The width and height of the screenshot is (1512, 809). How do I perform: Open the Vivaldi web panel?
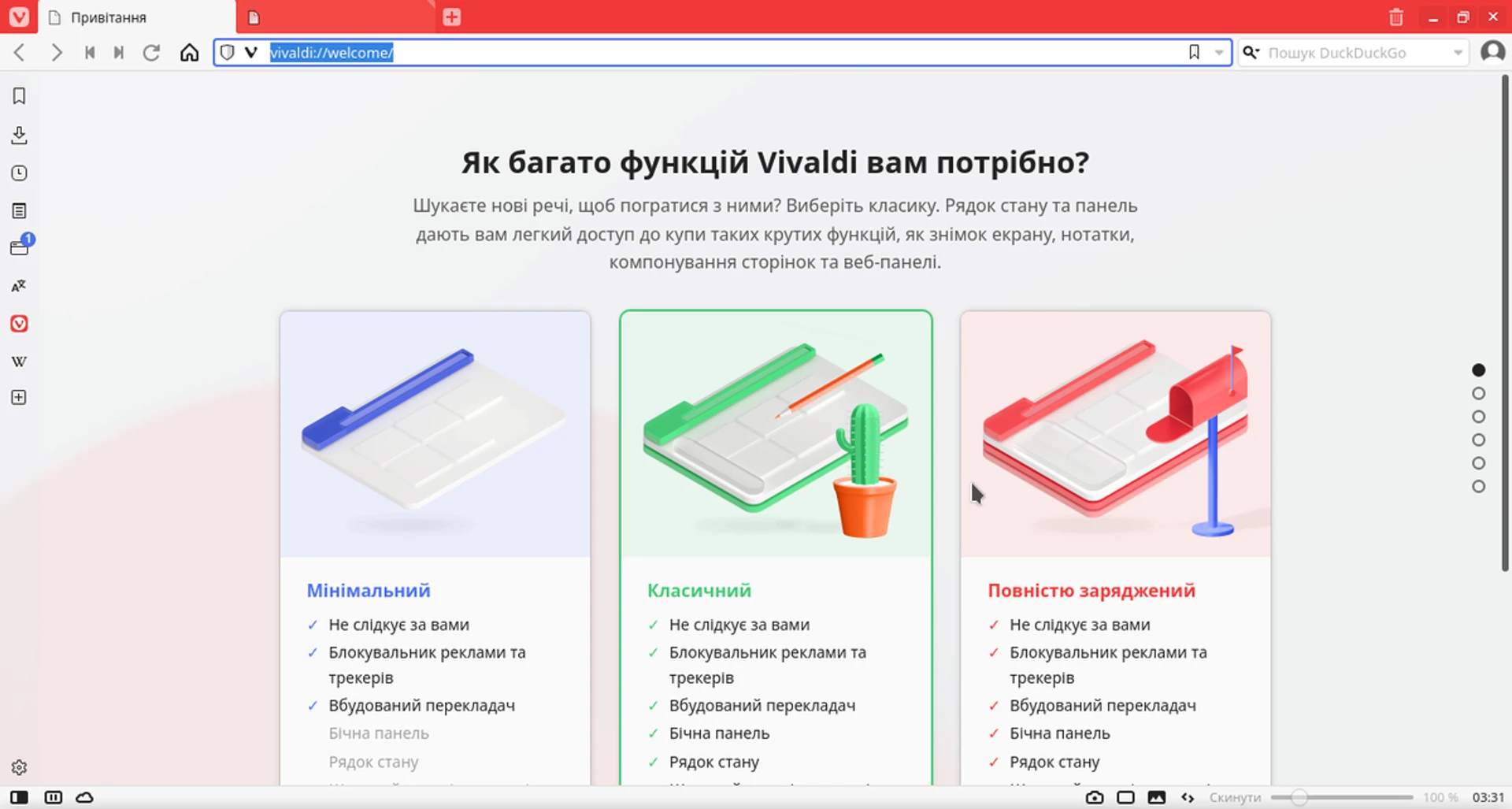pyautogui.click(x=19, y=324)
